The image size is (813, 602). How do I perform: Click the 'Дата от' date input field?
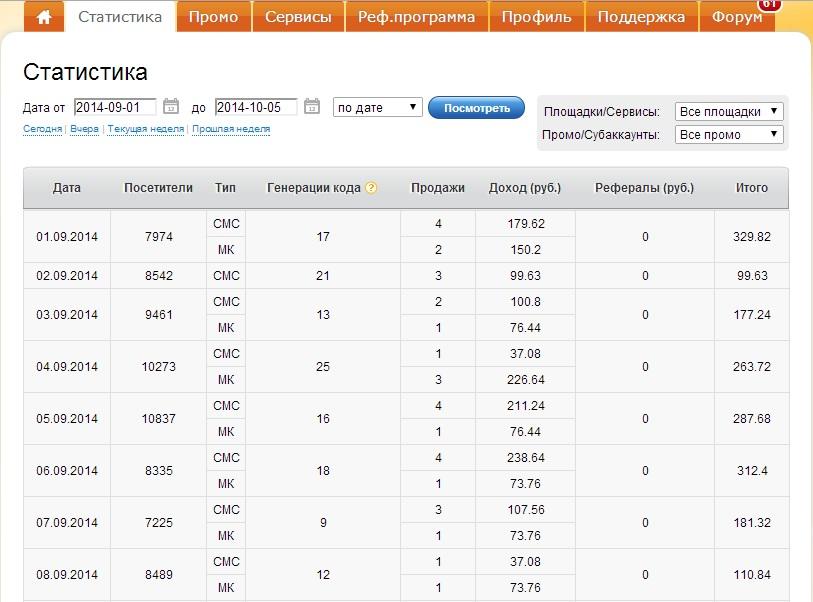tap(117, 104)
